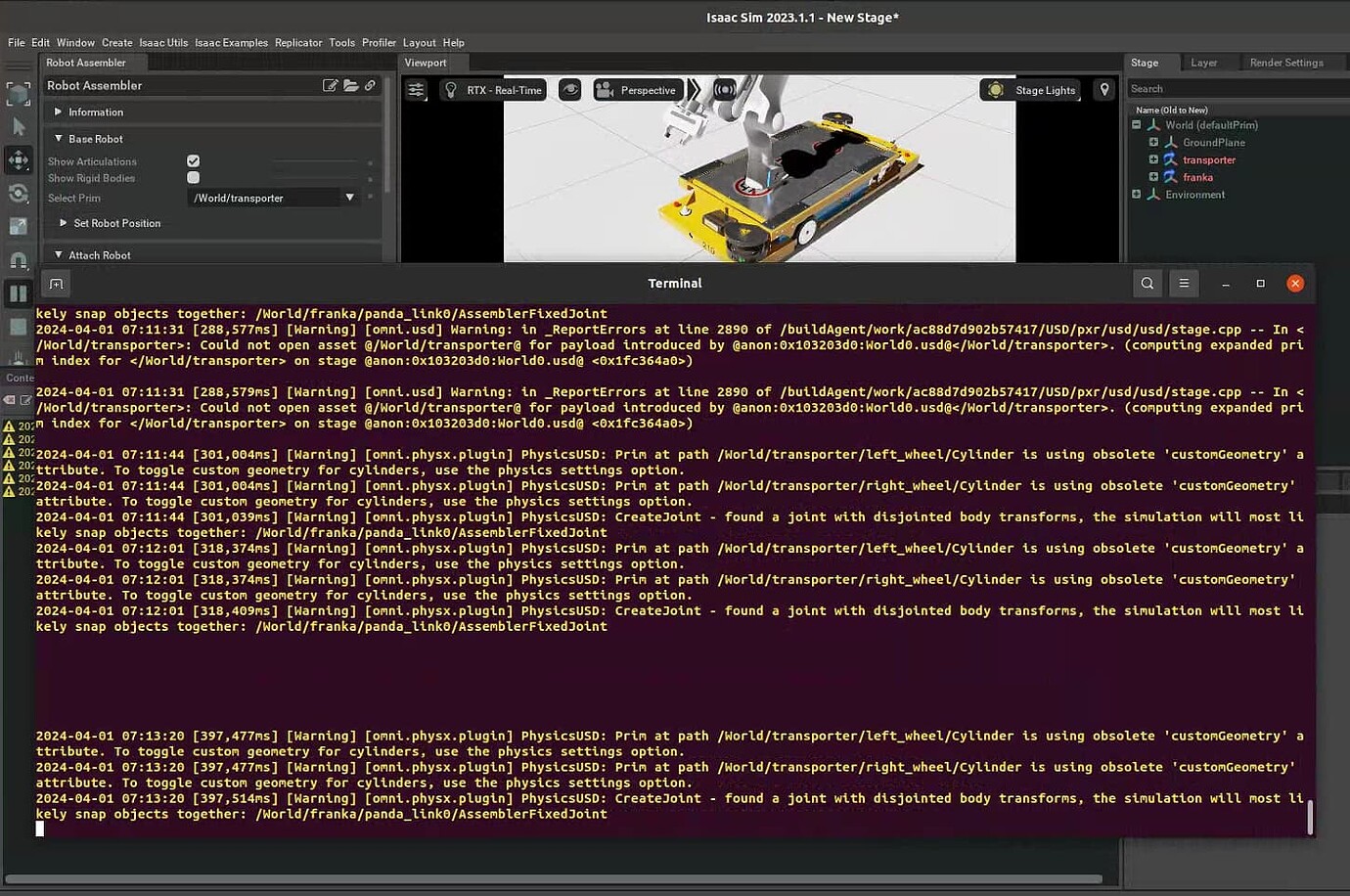The image size is (1350, 896).
Task: Click the magnet snap icon in the toolbar
Action: click(19, 258)
